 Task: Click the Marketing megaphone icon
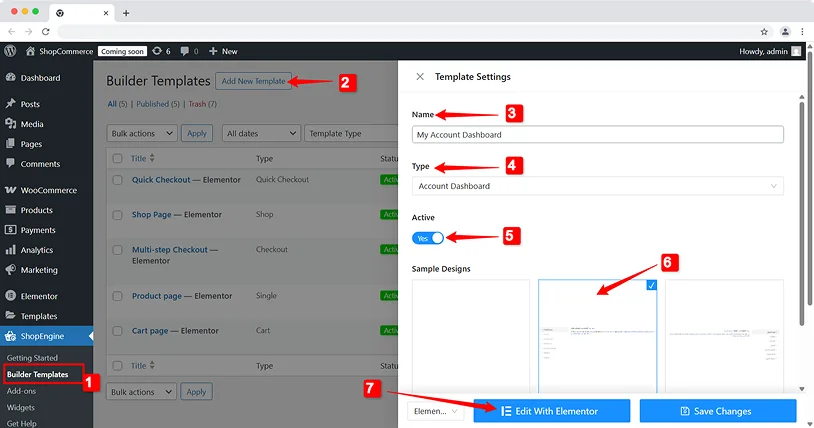pyautogui.click(x=10, y=270)
